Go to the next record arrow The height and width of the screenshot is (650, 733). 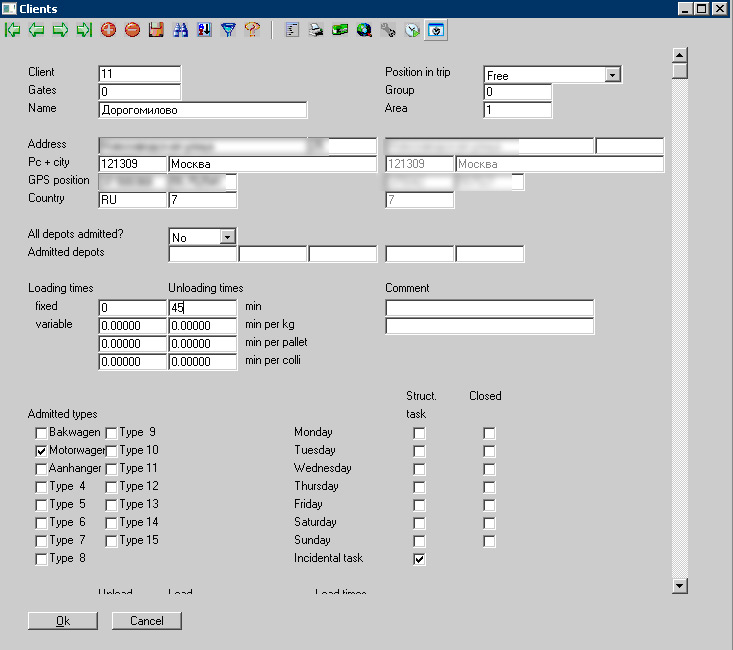point(60,30)
